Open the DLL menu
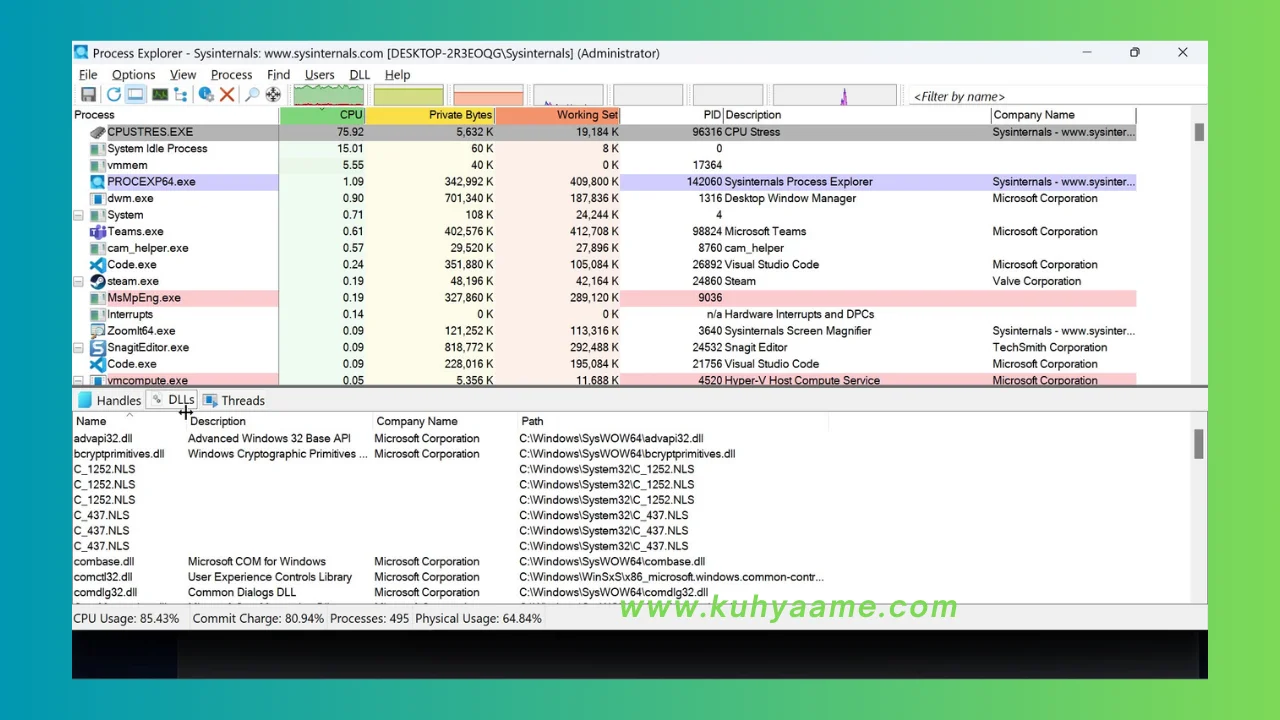 pos(359,74)
